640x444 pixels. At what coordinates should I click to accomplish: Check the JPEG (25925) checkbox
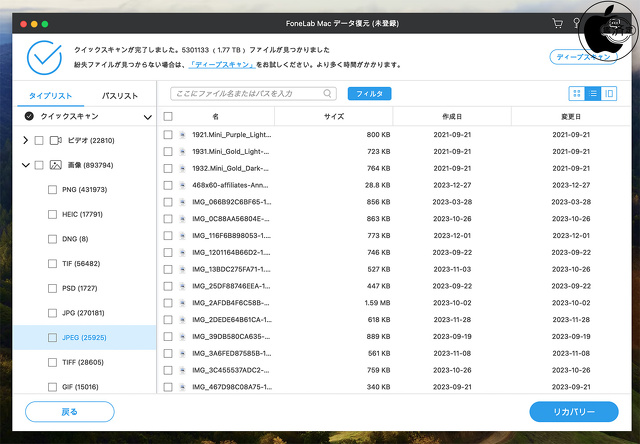52,337
